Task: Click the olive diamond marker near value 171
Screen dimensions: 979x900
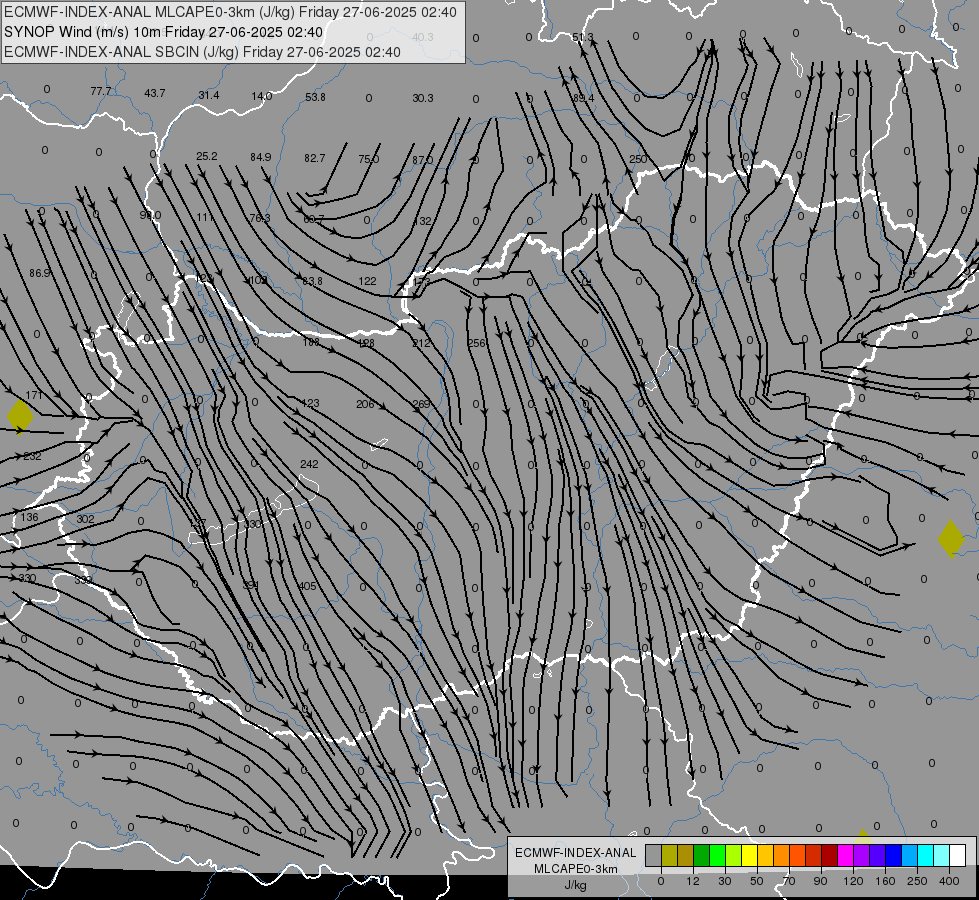Action: (x=20, y=417)
